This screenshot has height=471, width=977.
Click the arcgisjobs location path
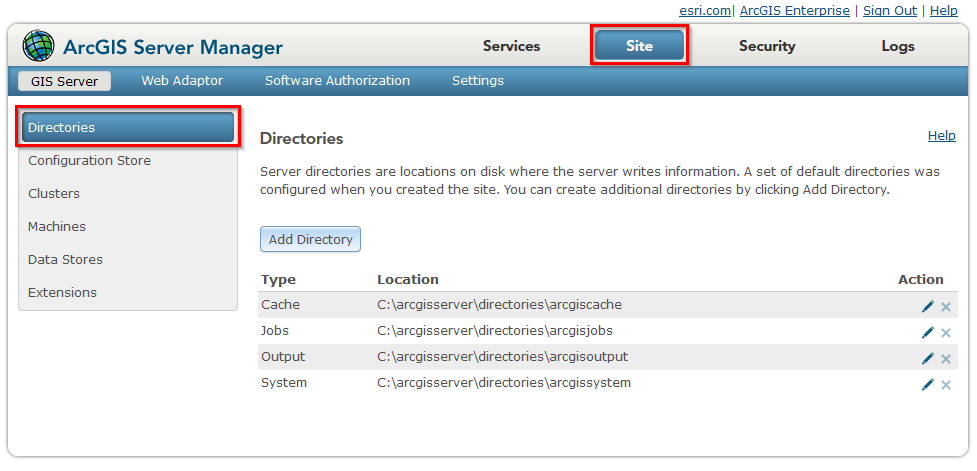pos(495,331)
